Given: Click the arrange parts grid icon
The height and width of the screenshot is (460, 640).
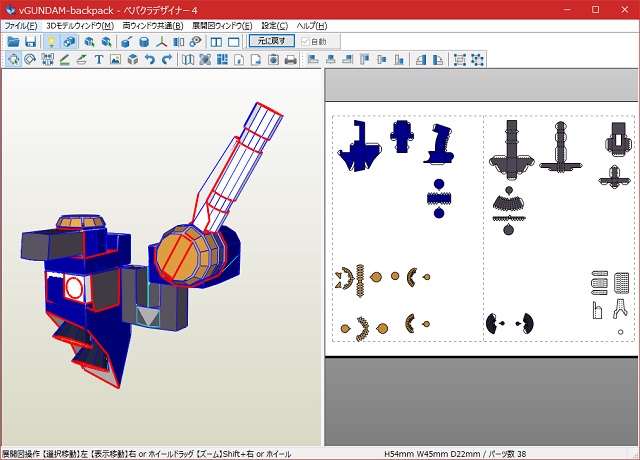Looking at the screenshot, I should 222,60.
